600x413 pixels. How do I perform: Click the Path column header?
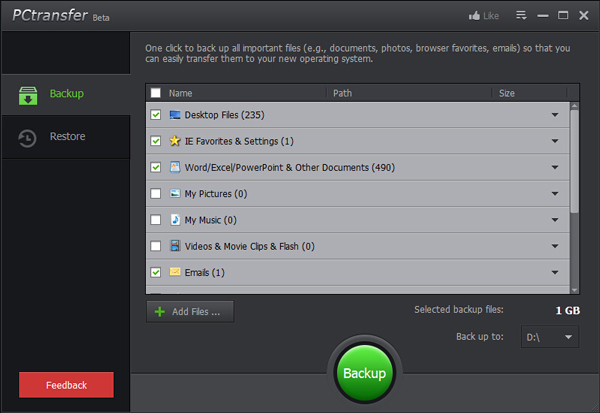click(342, 93)
